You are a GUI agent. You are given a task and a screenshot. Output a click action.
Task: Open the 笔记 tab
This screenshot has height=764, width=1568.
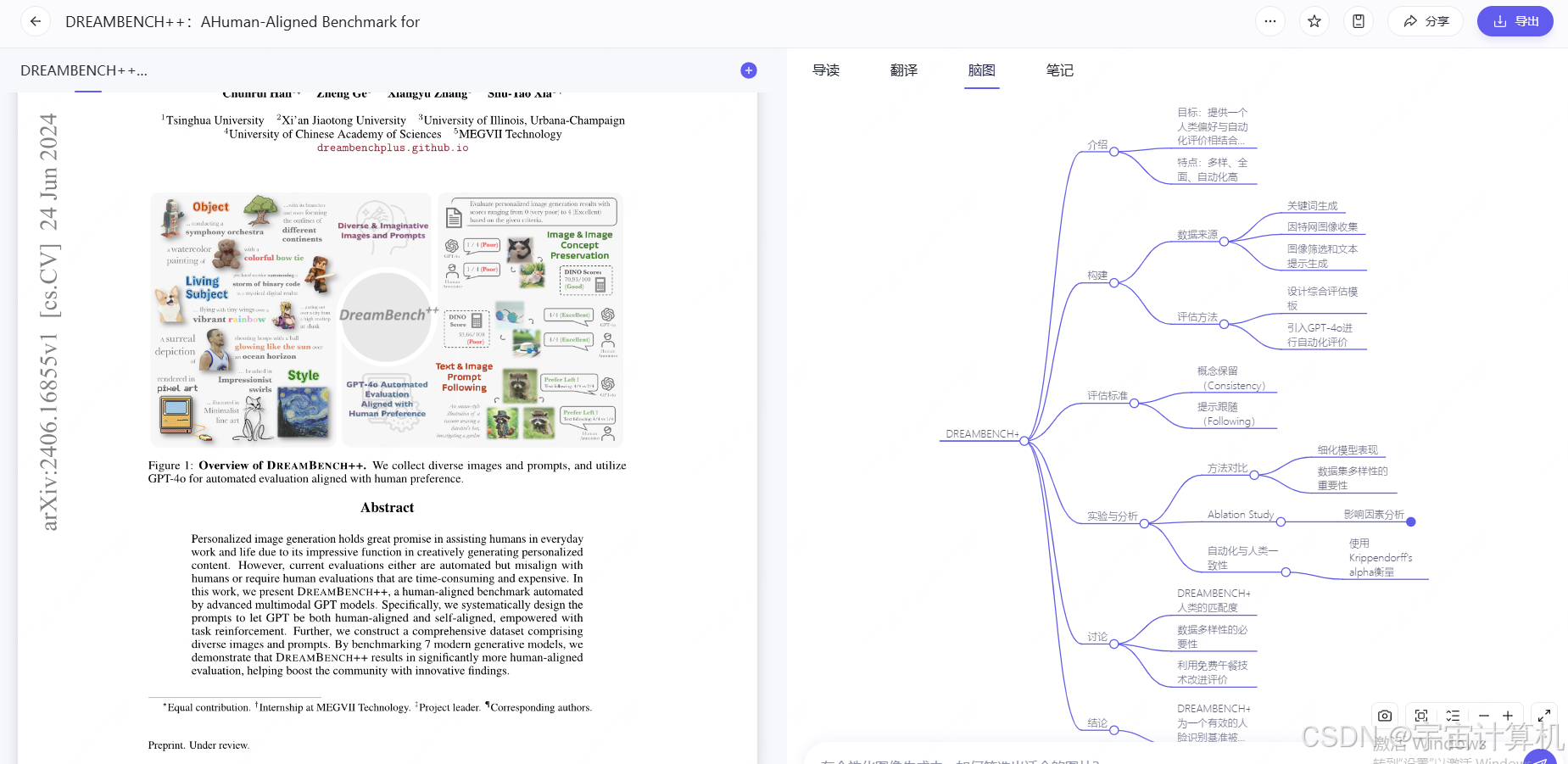tap(1060, 70)
